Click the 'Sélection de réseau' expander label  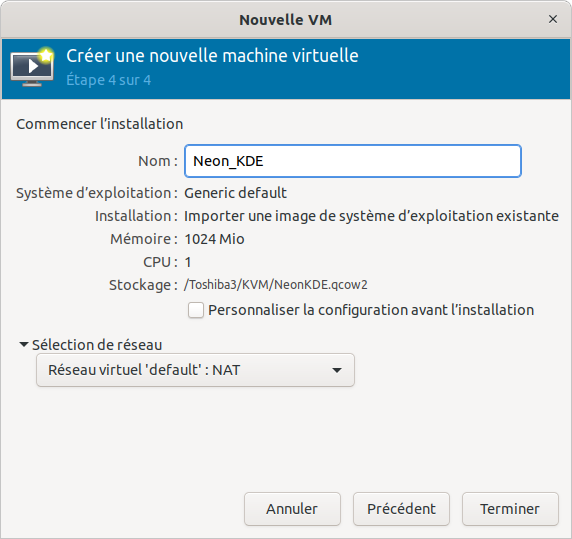tap(97, 345)
